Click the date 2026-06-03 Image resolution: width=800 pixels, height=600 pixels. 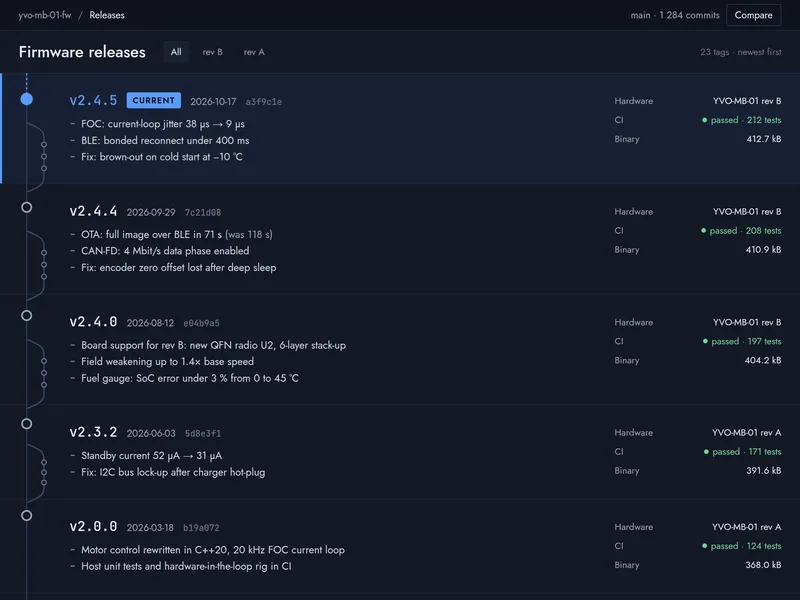tap(151, 433)
